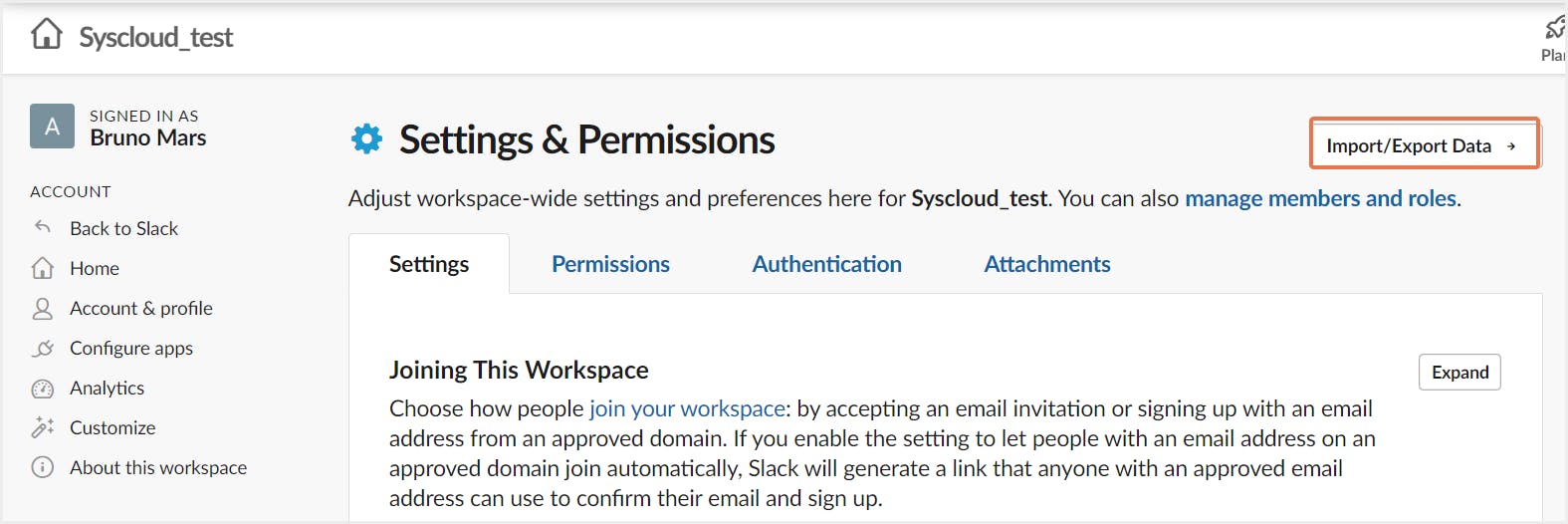Select the Attachments tab

click(x=1046, y=264)
